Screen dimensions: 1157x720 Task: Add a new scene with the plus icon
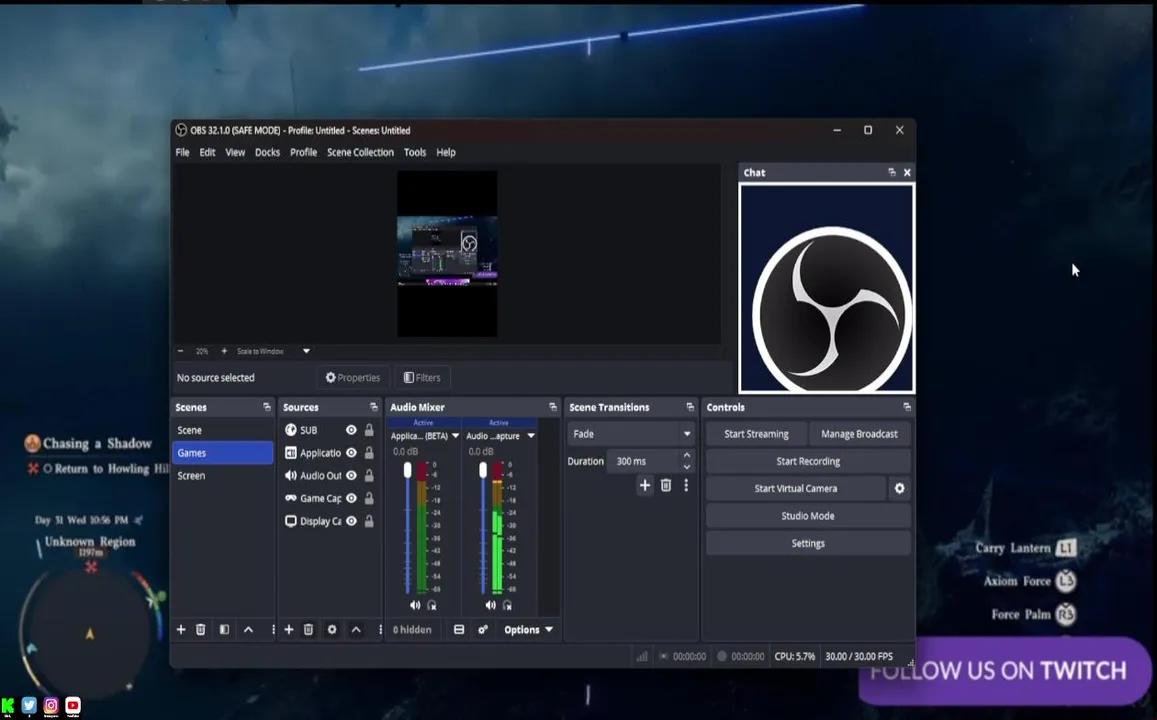click(x=181, y=629)
